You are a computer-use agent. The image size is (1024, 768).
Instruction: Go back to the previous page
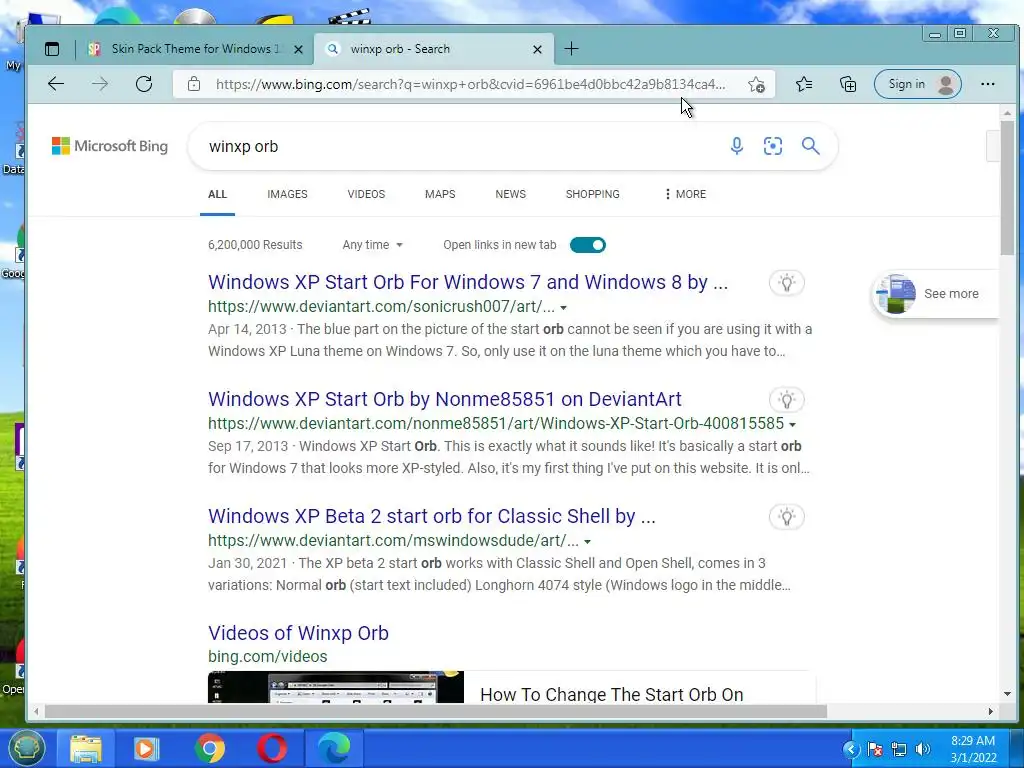tap(56, 84)
